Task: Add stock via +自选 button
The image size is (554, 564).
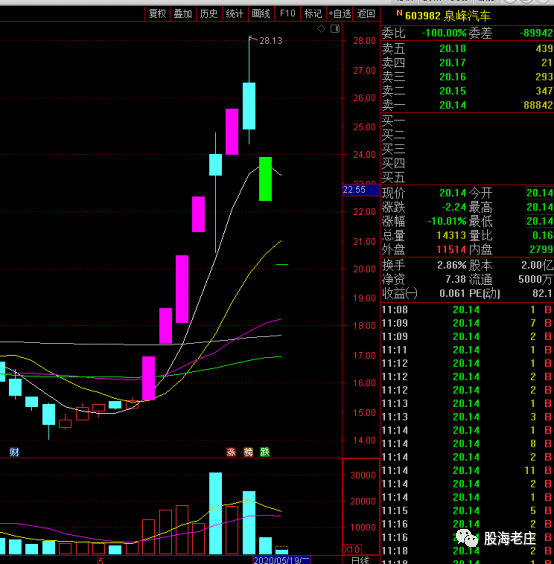Action: point(340,14)
